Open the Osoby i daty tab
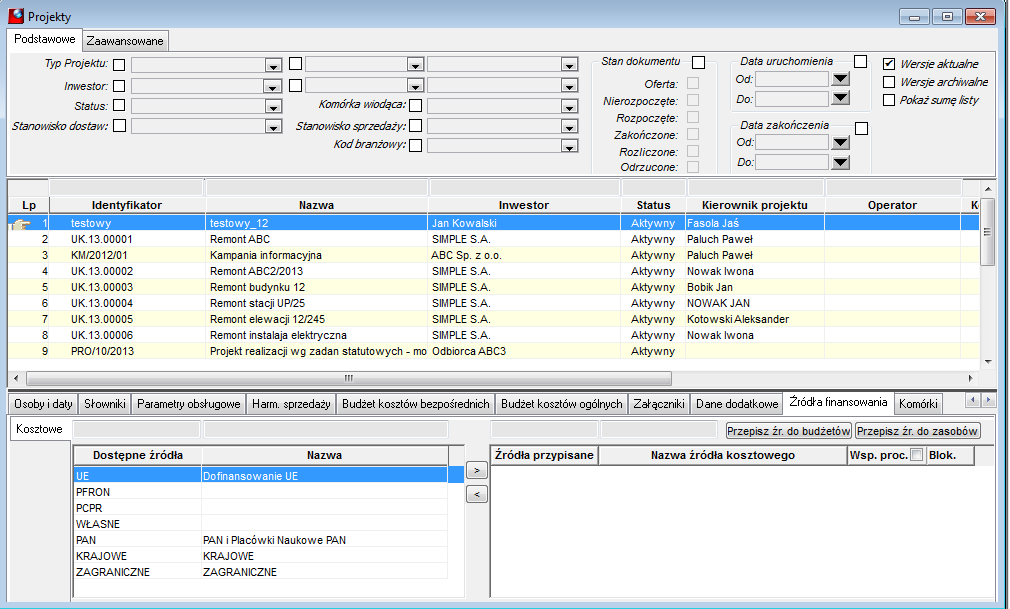Screen dimensions: 1010x609 (43, 404)
